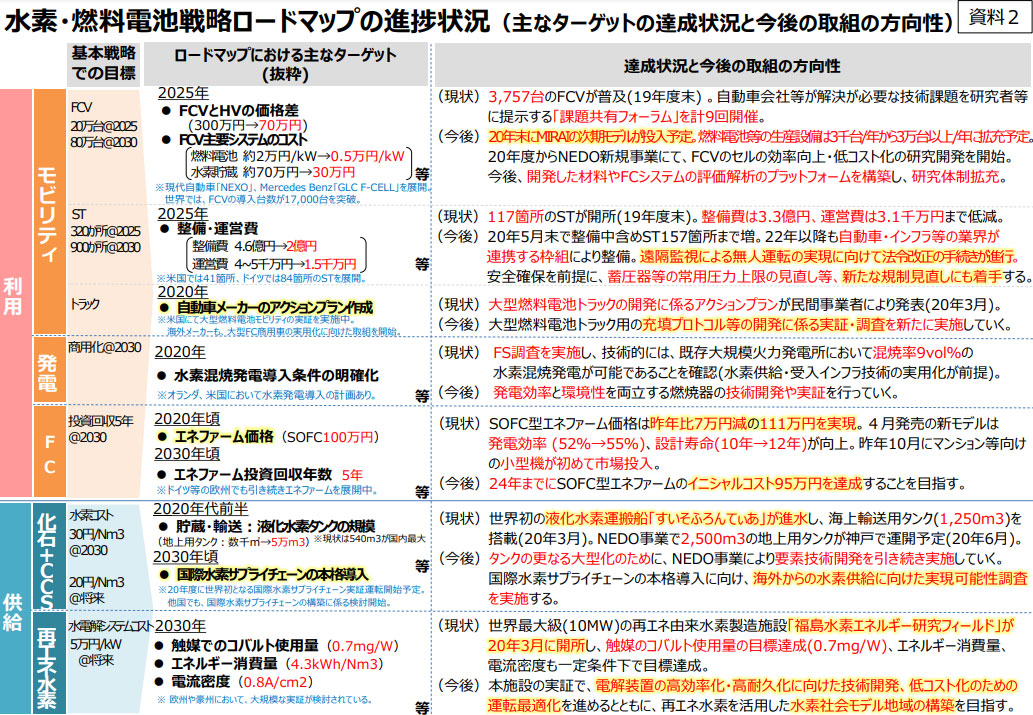Click highlighted 水素社会モデル地域の構築 text

872,705
